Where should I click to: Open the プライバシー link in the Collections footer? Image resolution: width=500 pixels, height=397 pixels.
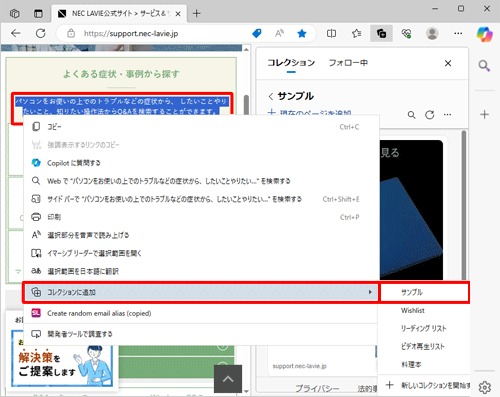317,389
